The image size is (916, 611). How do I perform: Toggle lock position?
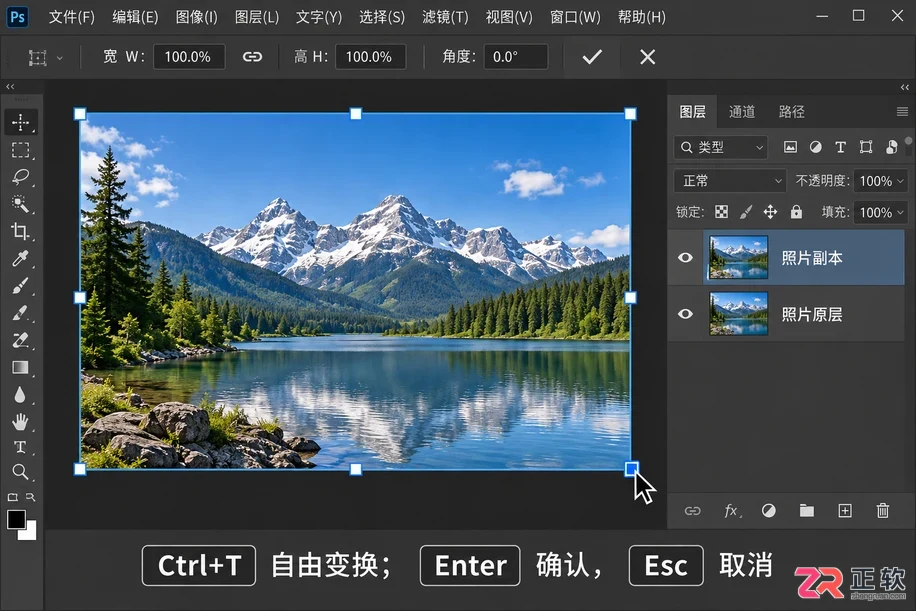coord(771,212)
